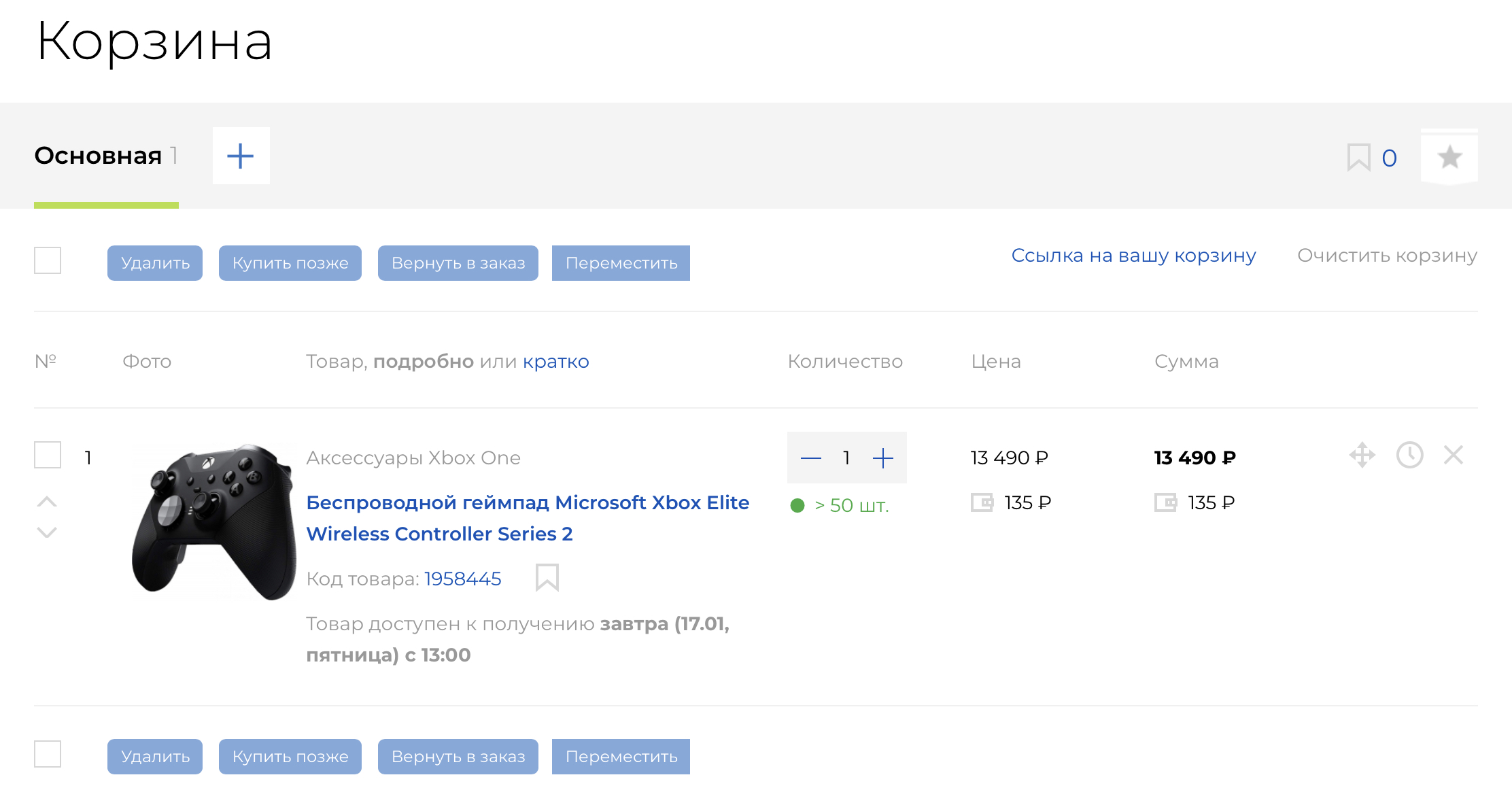The image size is (1512, 807).
Task: Click the Xbox controller product thumbnail
Action: (213, 521)
